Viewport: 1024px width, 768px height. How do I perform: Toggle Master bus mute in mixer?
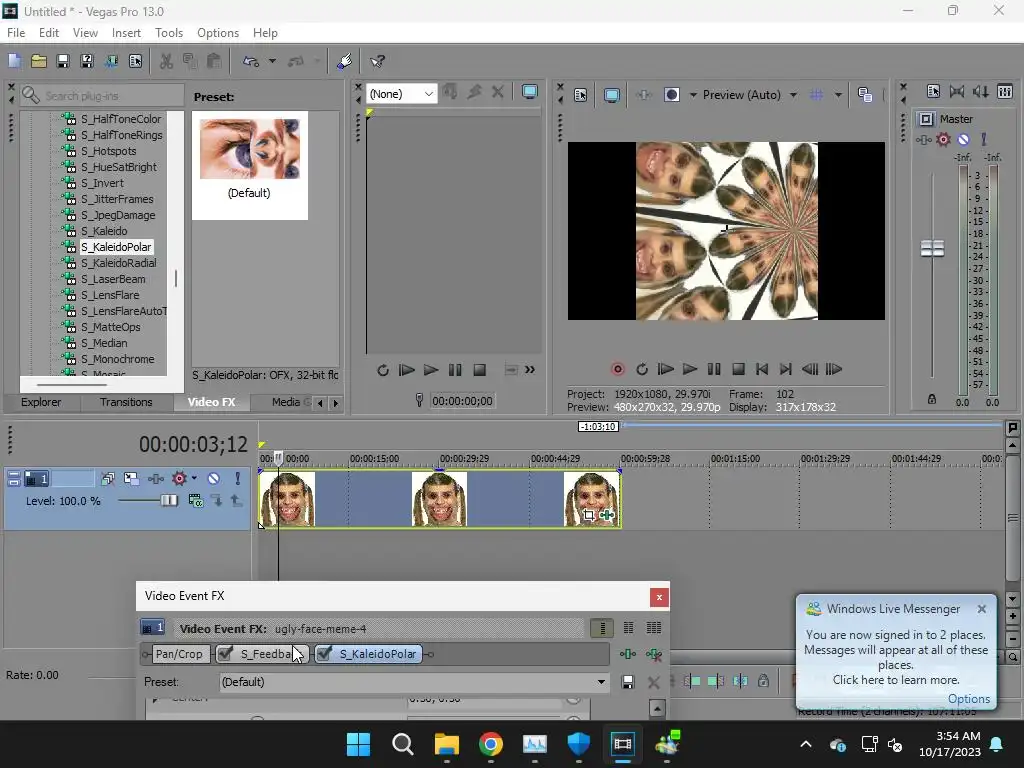coord(963,139)
